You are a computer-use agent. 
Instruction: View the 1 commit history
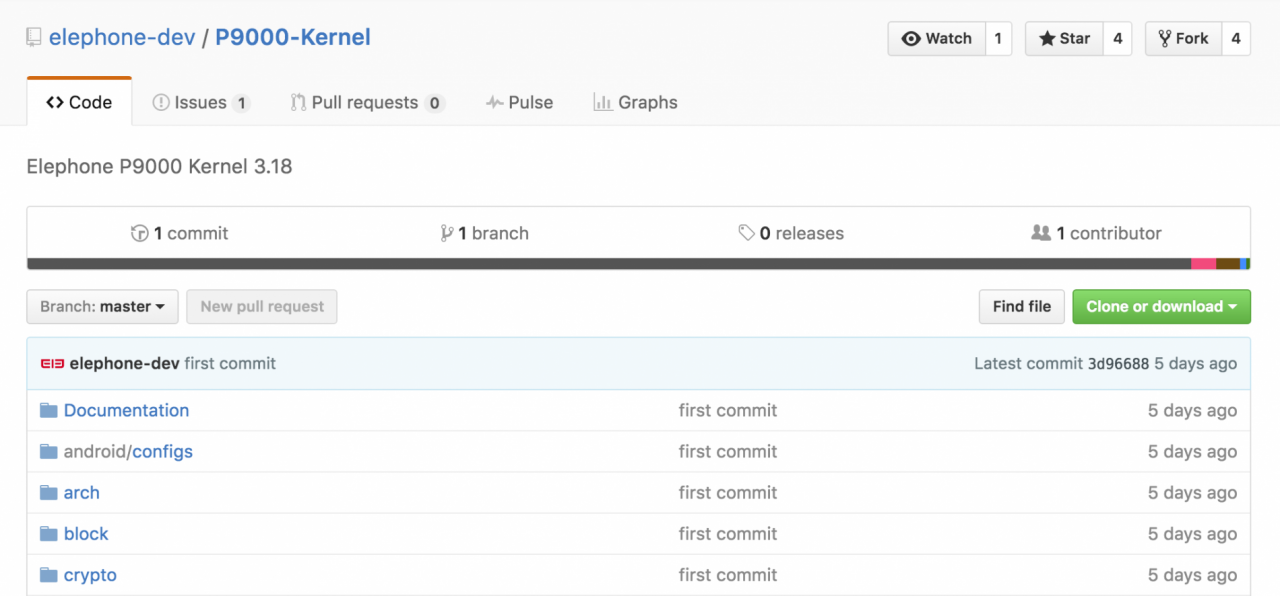click(180, 233)
